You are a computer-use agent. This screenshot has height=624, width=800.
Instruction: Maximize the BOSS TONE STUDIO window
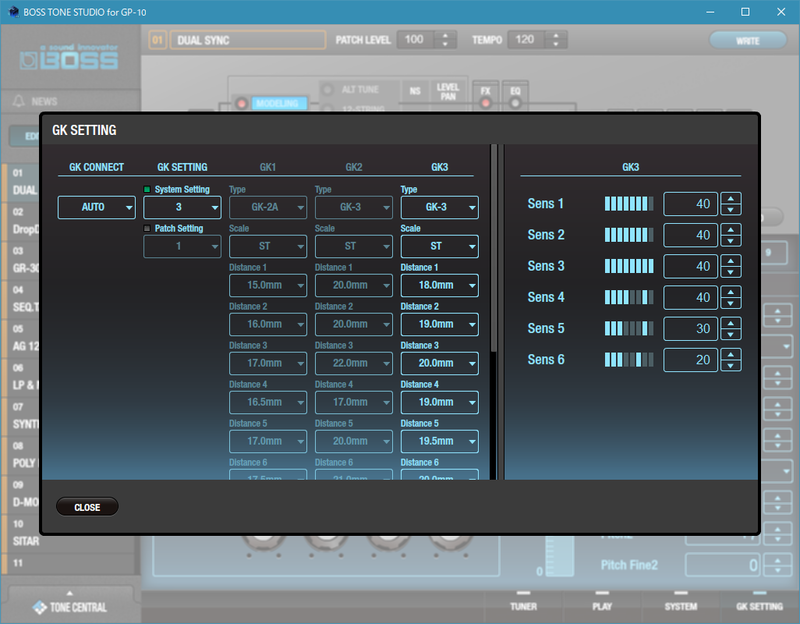click(745, 12)
